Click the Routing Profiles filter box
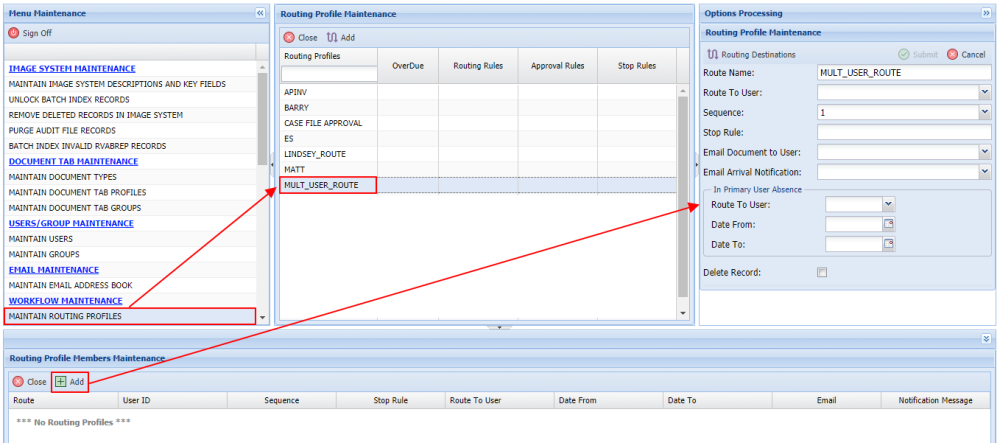Image resolution: width=1000 pixels, height=443 pixels. tap(328, 75)
